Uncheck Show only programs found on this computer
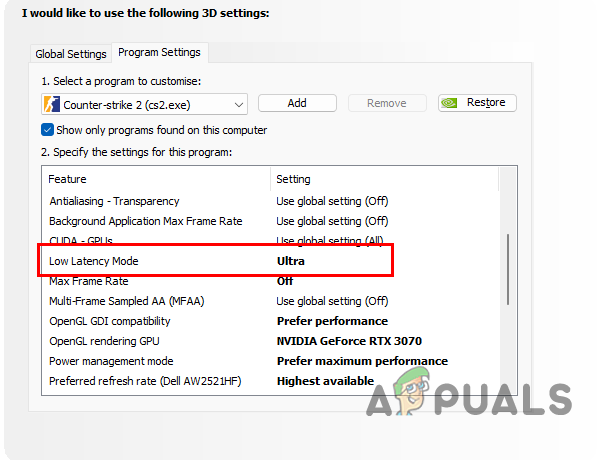Screen dimensions: 613x460 tap(47, 130)
